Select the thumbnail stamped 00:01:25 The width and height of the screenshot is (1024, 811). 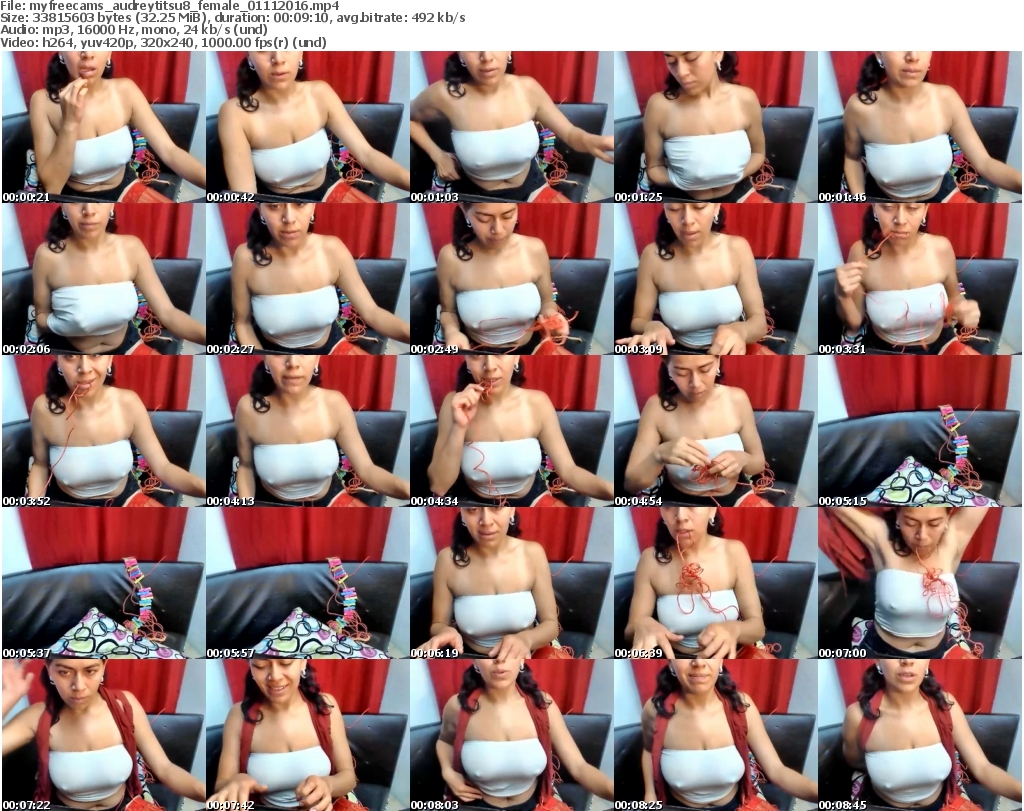716,127
